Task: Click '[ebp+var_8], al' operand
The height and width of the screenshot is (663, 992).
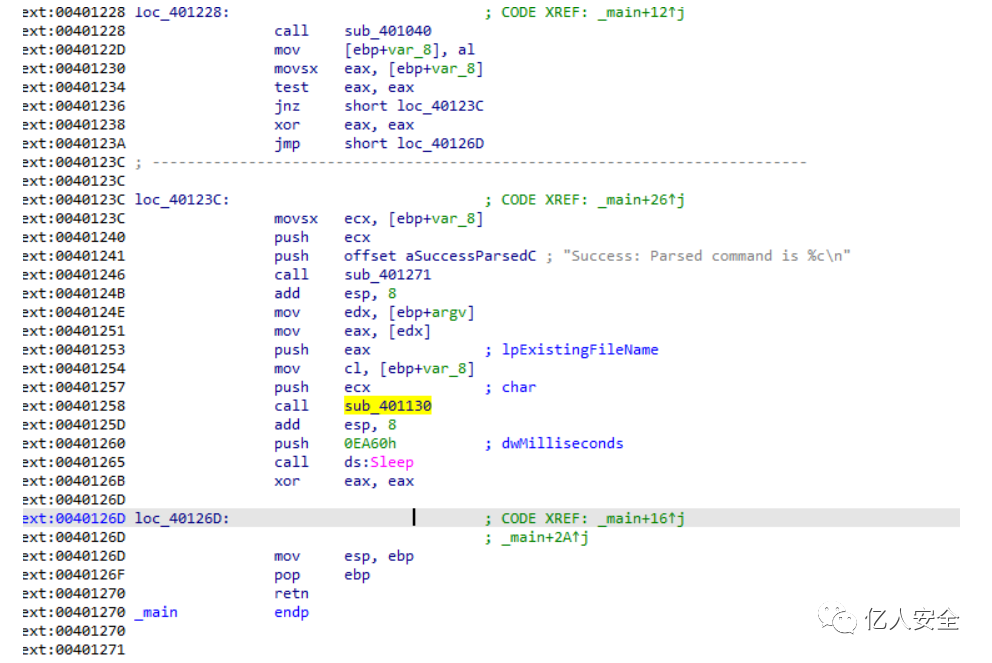Action: tap(409, 49)
